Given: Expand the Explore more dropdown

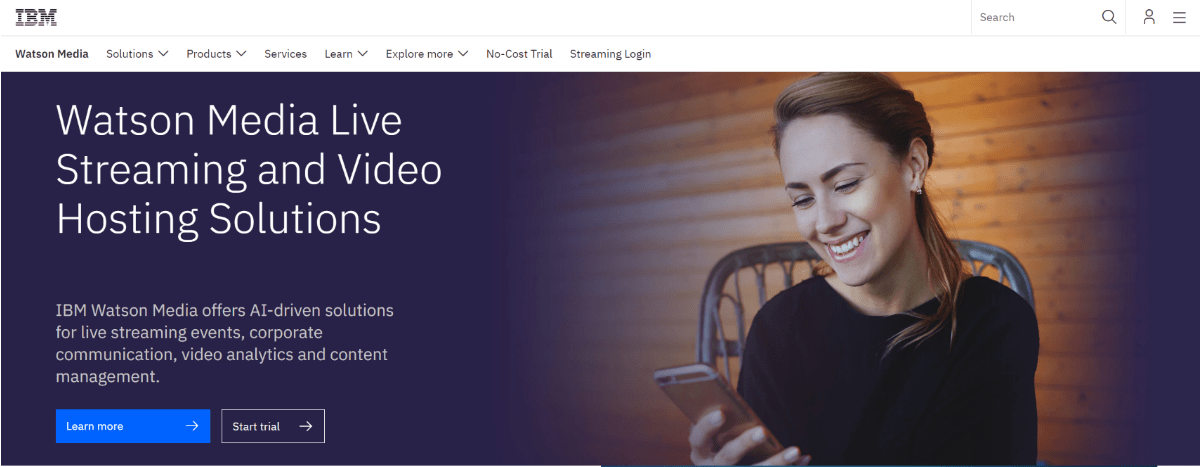Looking at the screenshot, I should 427,54.
